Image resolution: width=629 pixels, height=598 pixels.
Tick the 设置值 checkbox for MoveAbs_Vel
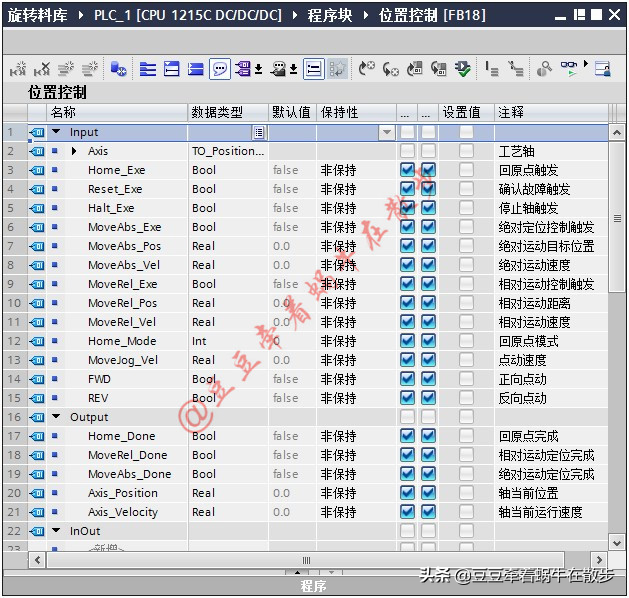pos(466,265)
